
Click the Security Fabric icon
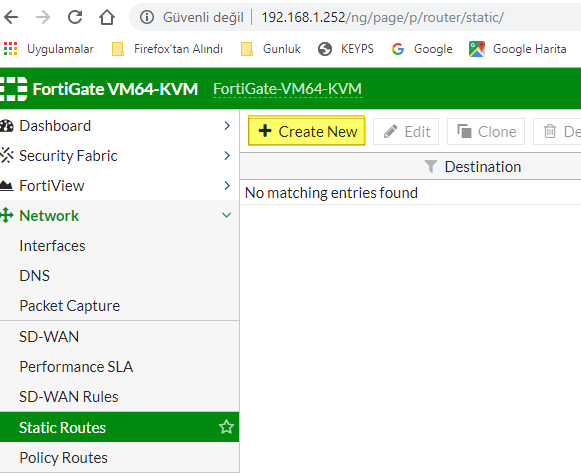click(x=7, y=156)
